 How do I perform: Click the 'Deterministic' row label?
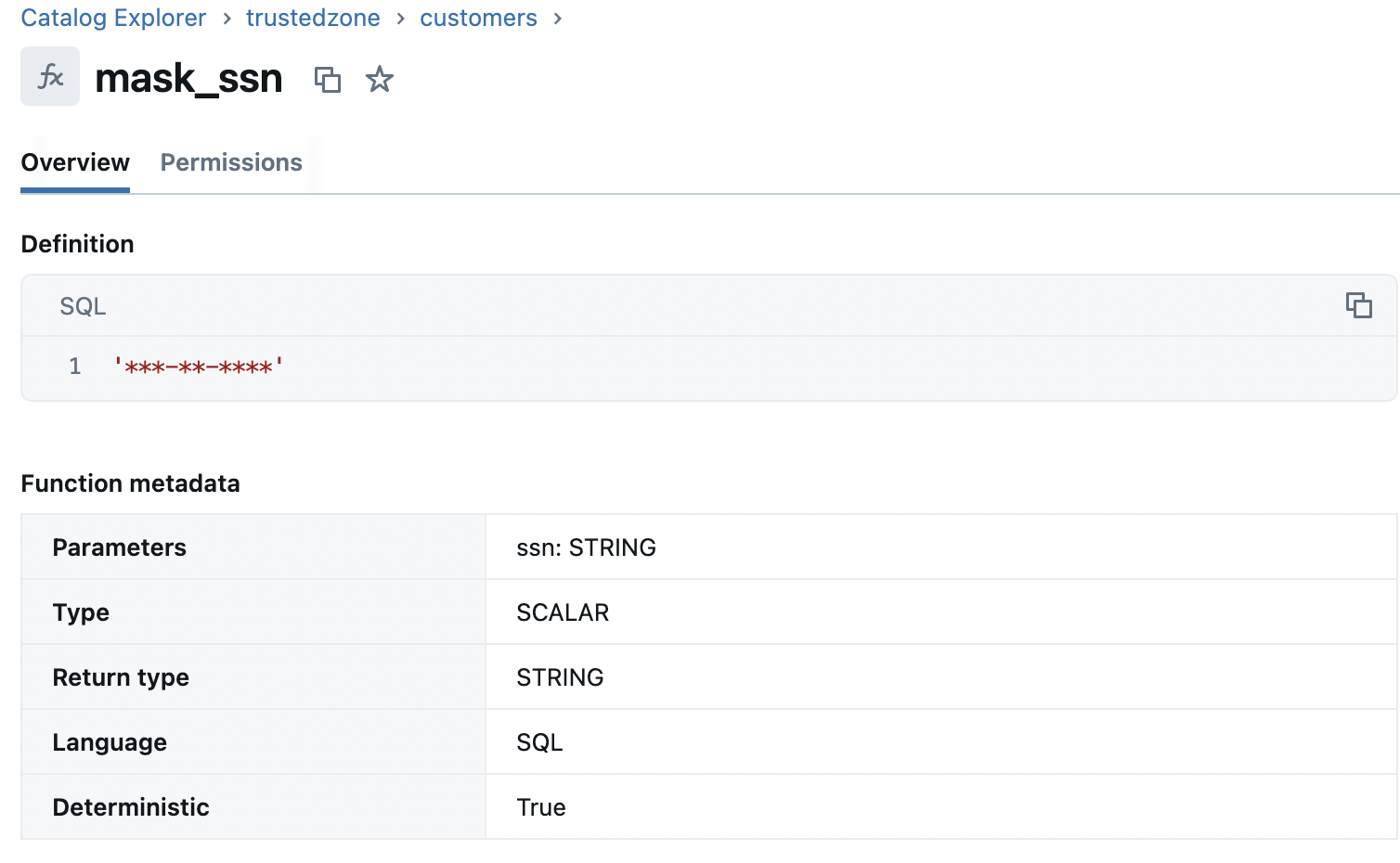click(x=131, y=807)
